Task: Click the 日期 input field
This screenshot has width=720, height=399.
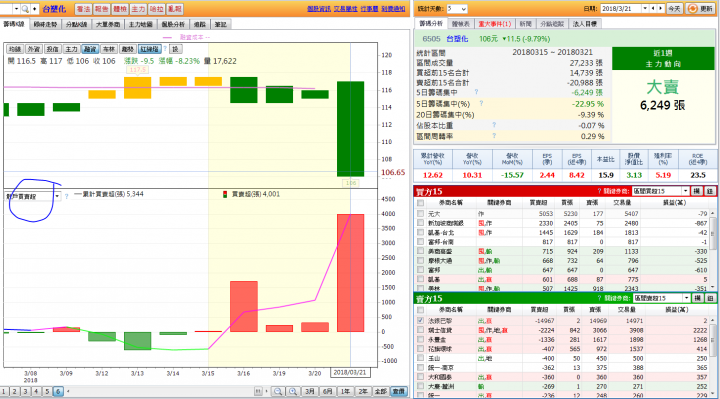Action: click(x=621, y=9)
